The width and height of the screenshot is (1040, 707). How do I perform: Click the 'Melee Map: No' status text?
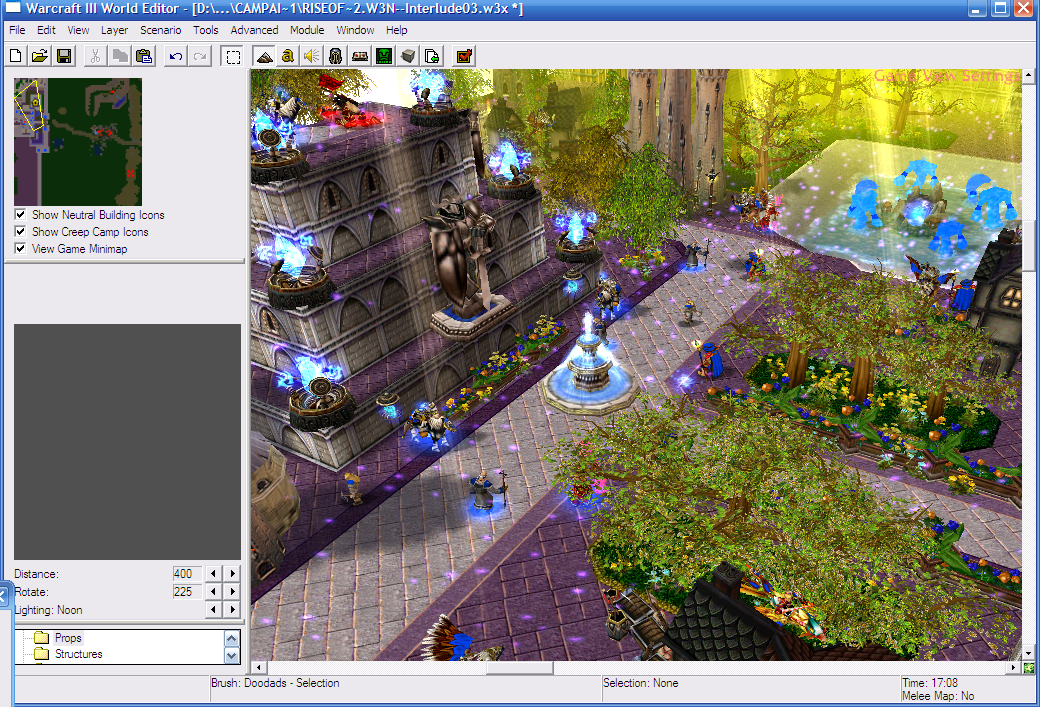938,696
